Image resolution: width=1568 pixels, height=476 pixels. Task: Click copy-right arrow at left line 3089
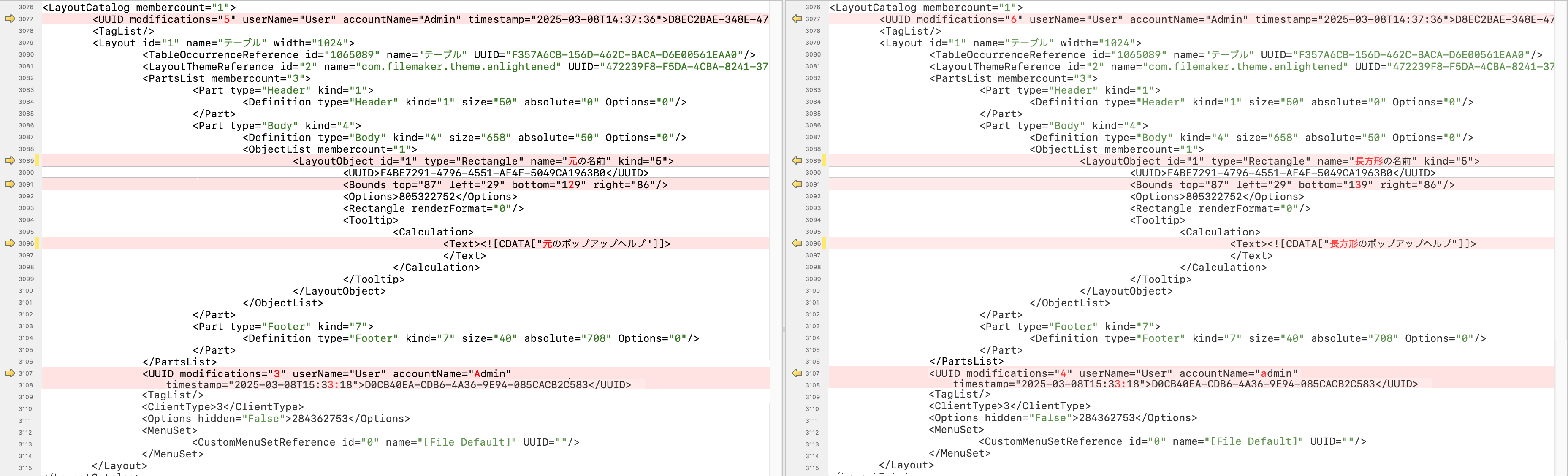tap(10, 161)
